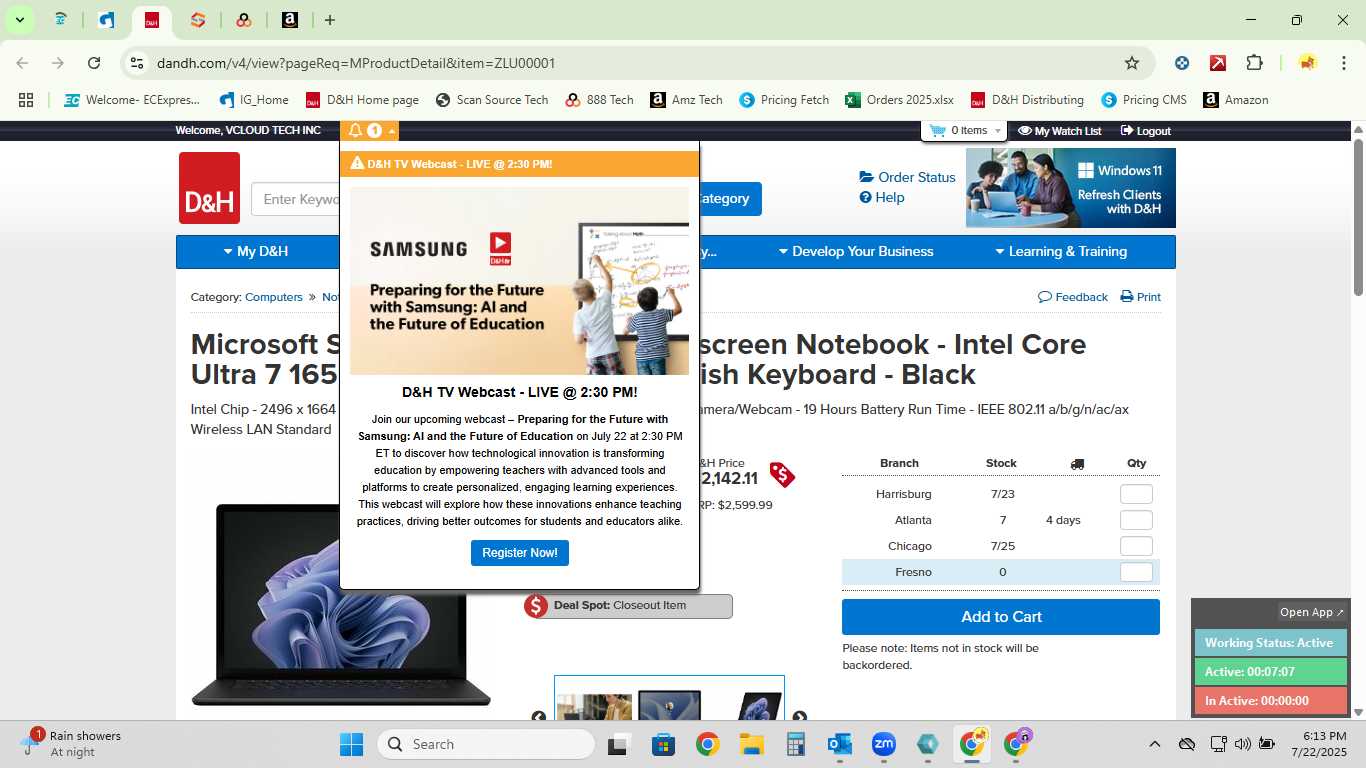
Task: Click Working Status: Active bar
Action: click(1270, 643)
